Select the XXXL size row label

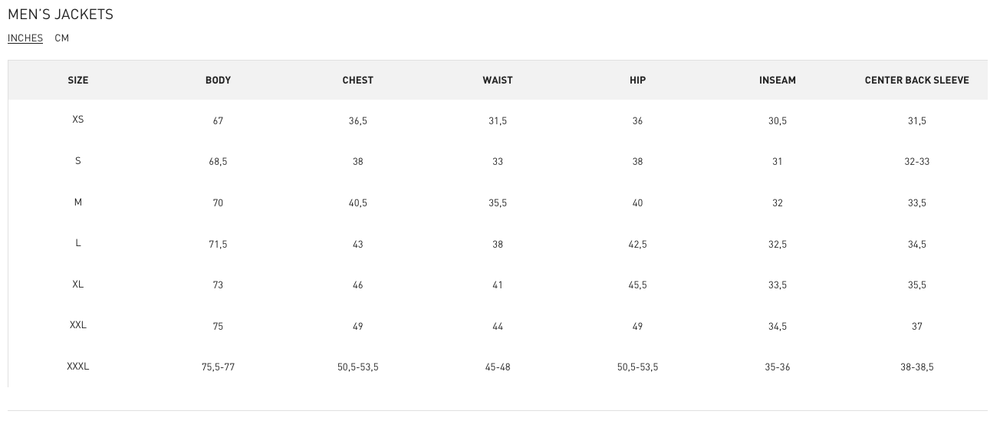pyautogui.click(x=78, y=366)
